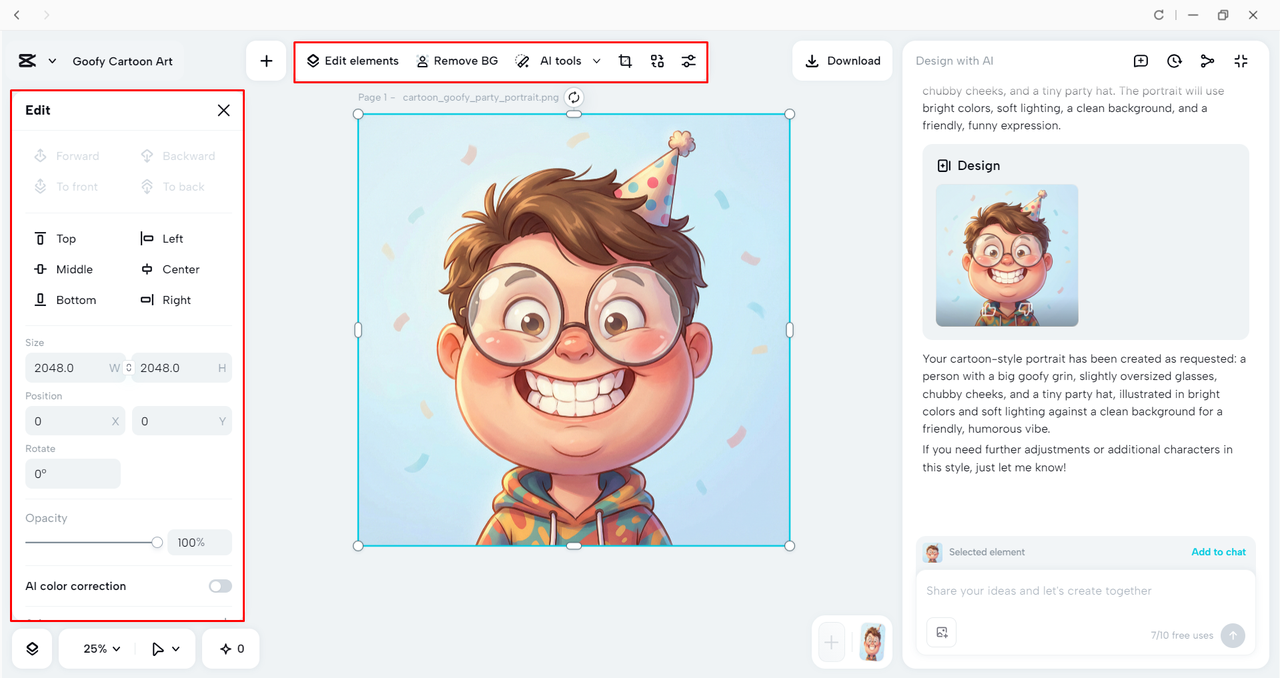
Task: Select the page thumbnail at canvas bottom
Action: 873,642
